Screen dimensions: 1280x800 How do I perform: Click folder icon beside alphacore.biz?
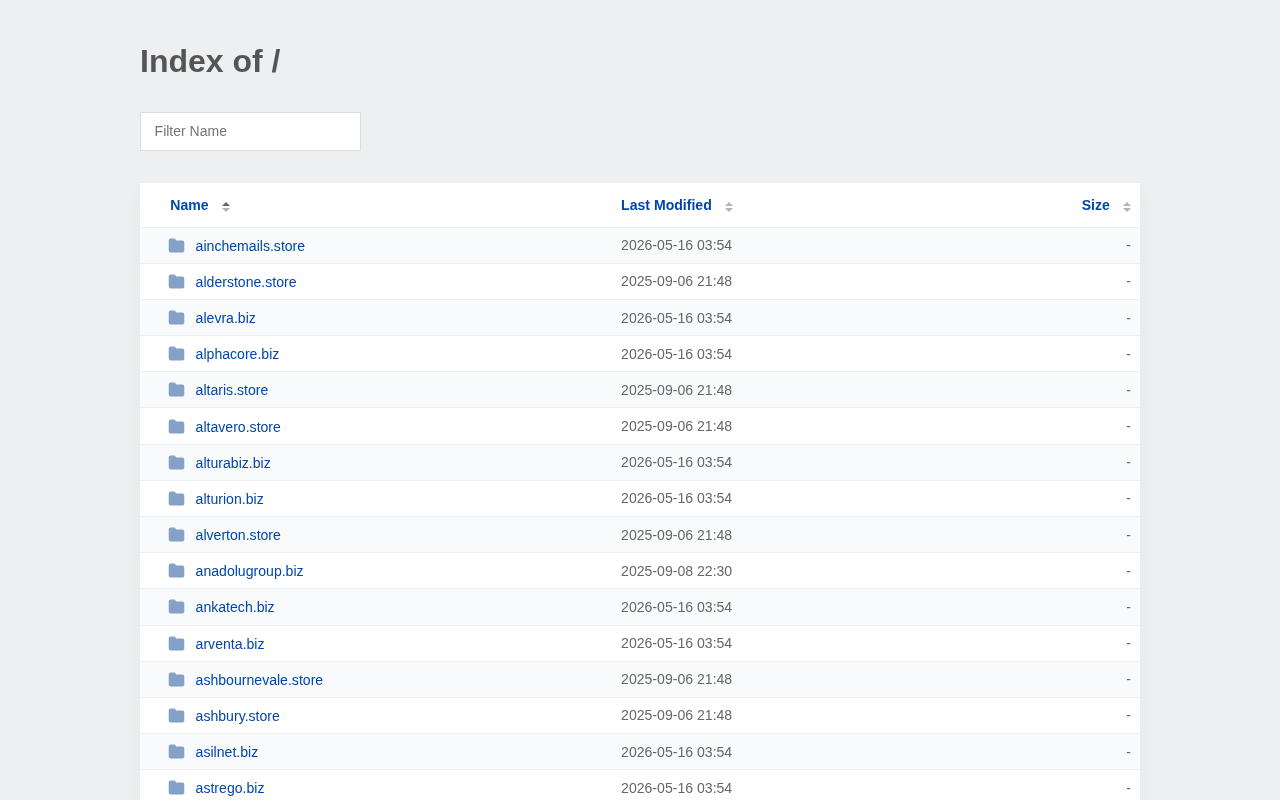click(176, 354)
